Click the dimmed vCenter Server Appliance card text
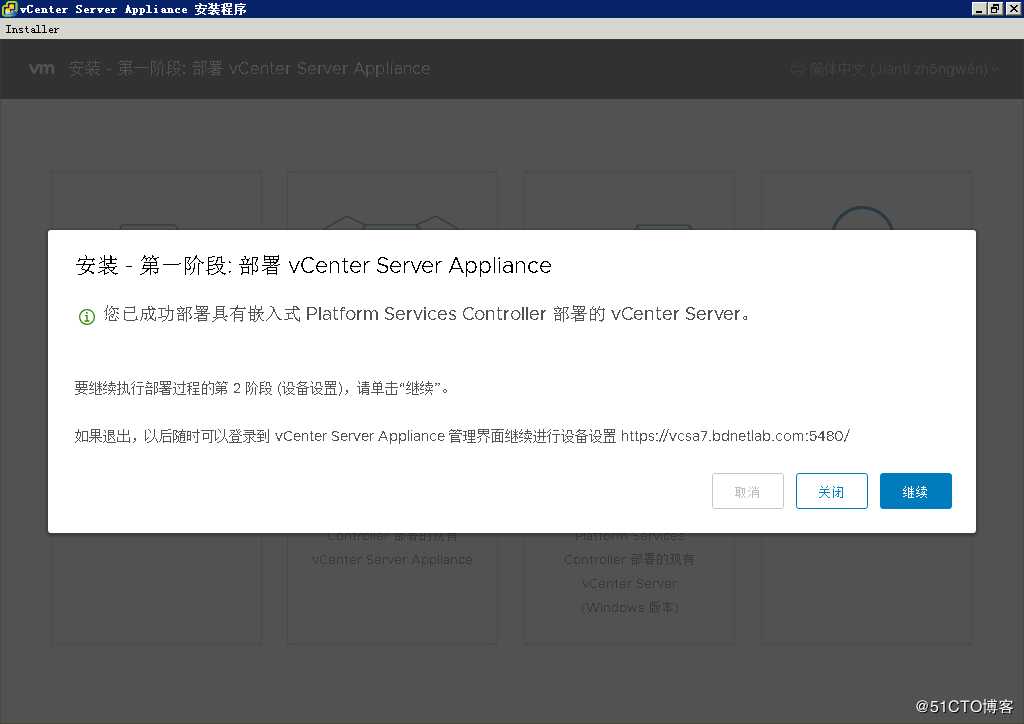1024x724 pixels. pyautogui.click(x=392, y=559)
